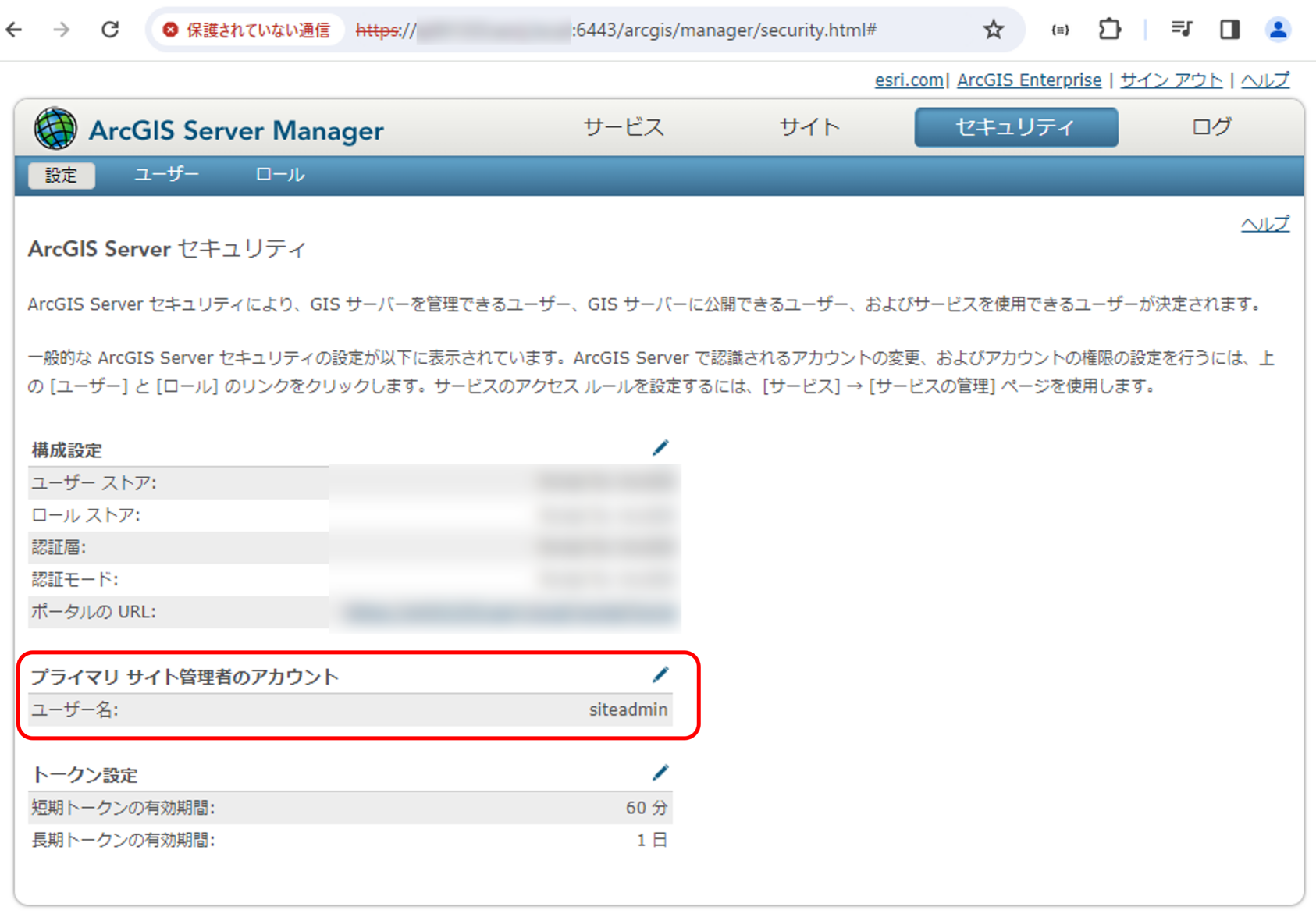Click the 認証モード: row label
The height and width of the screenshot is (921, 1316).
[x=75, y=579]
